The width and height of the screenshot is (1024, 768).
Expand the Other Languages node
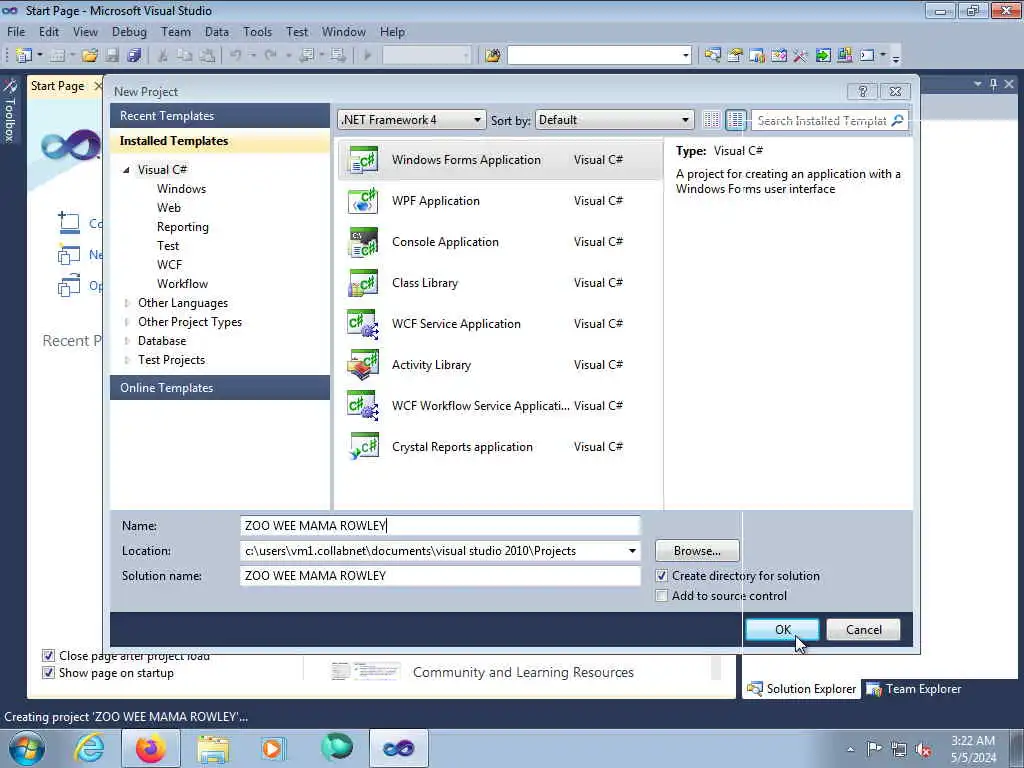pos(127,303)
